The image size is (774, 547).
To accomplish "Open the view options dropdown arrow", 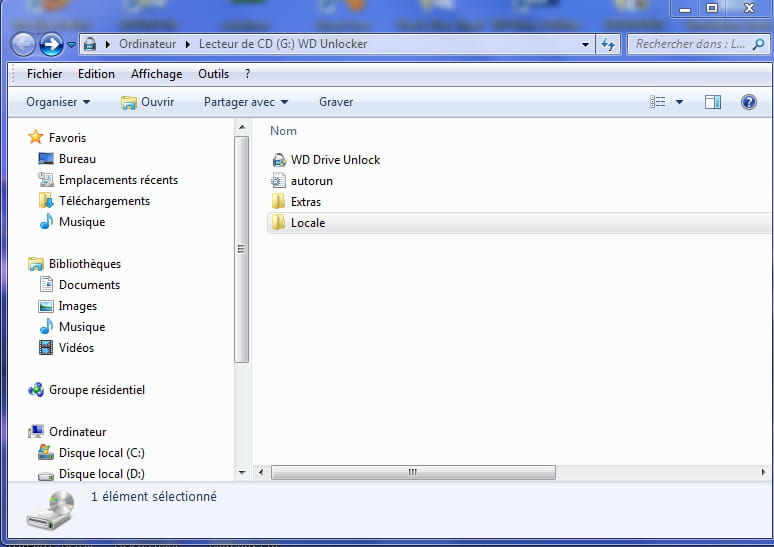I will pyautogui.click(x=679, y=102).
